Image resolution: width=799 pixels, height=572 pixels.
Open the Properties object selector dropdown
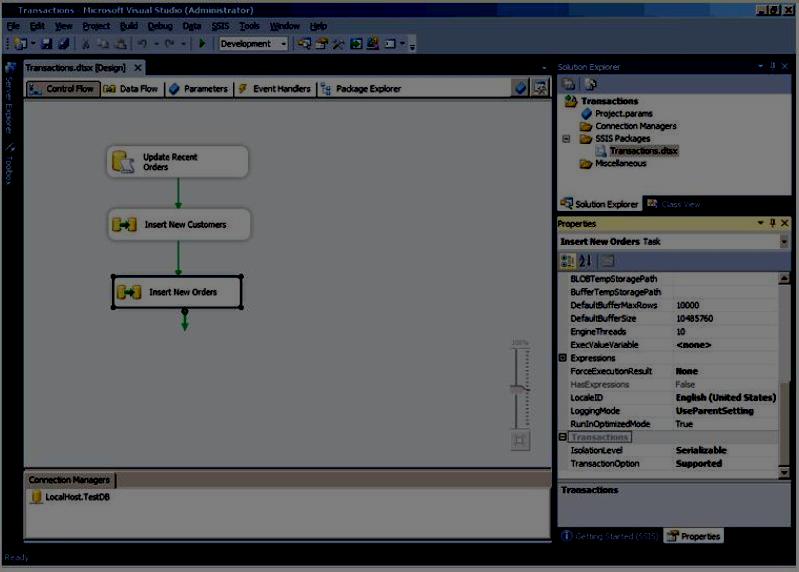click(x=784, y=242)
